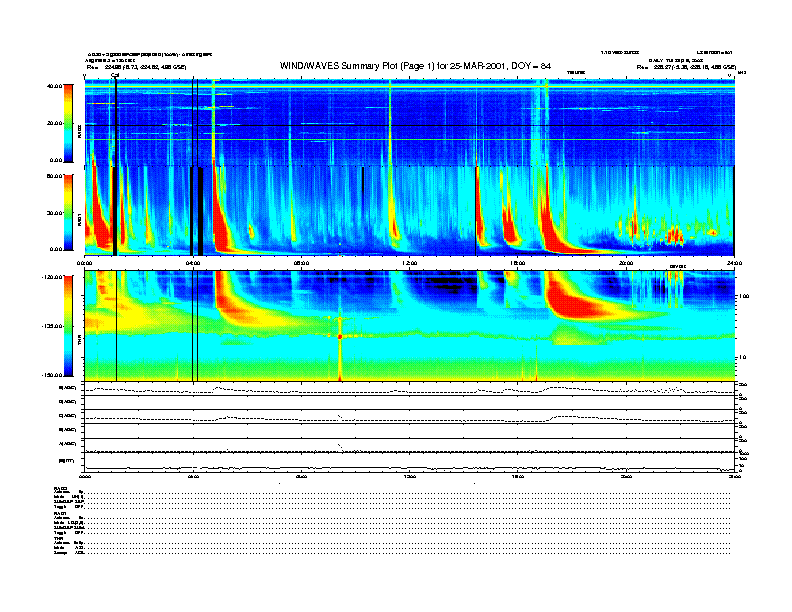792x612 pixels.
Task: Click the 100 label on TNR right axis
Action: (x=744, y=296)
